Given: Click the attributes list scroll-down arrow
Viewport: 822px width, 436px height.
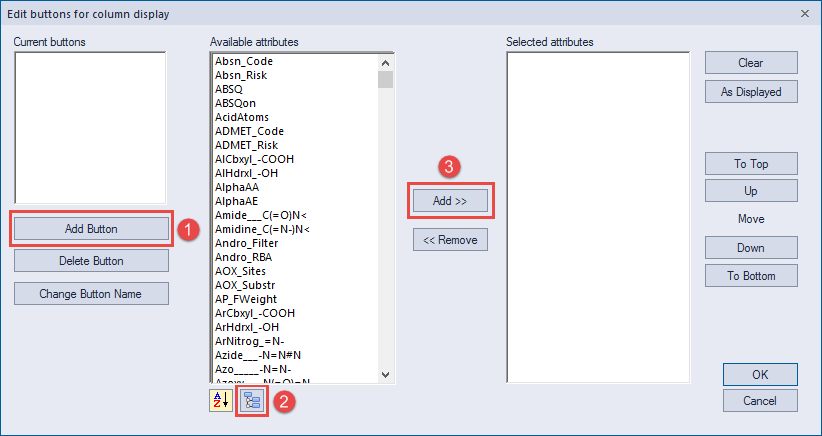Looking at the screenshot, I should pos(385,375).
